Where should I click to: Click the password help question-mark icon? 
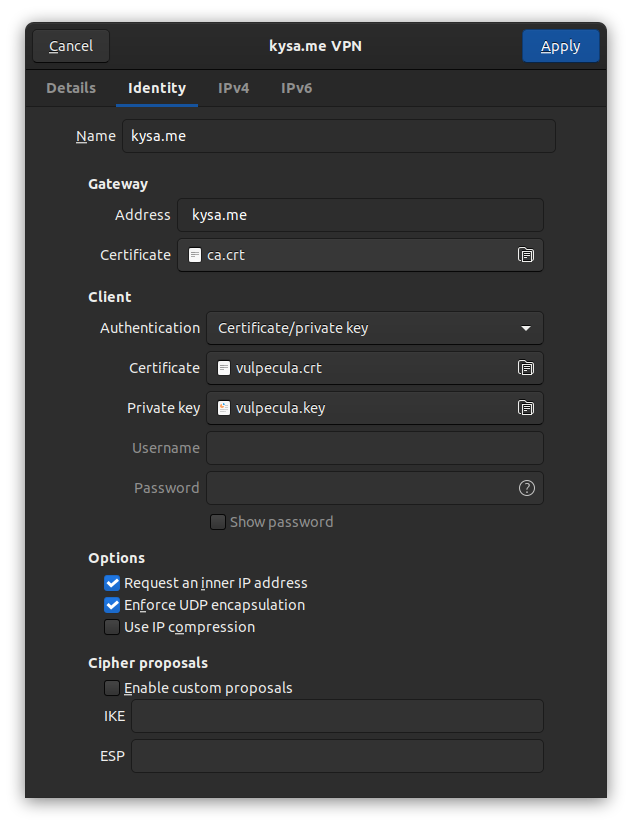526,488
